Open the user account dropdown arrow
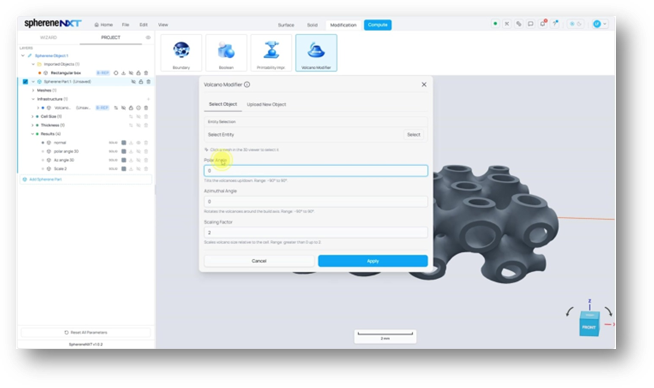Viewport: 654px width, 388px height. [x=605, y=24]
